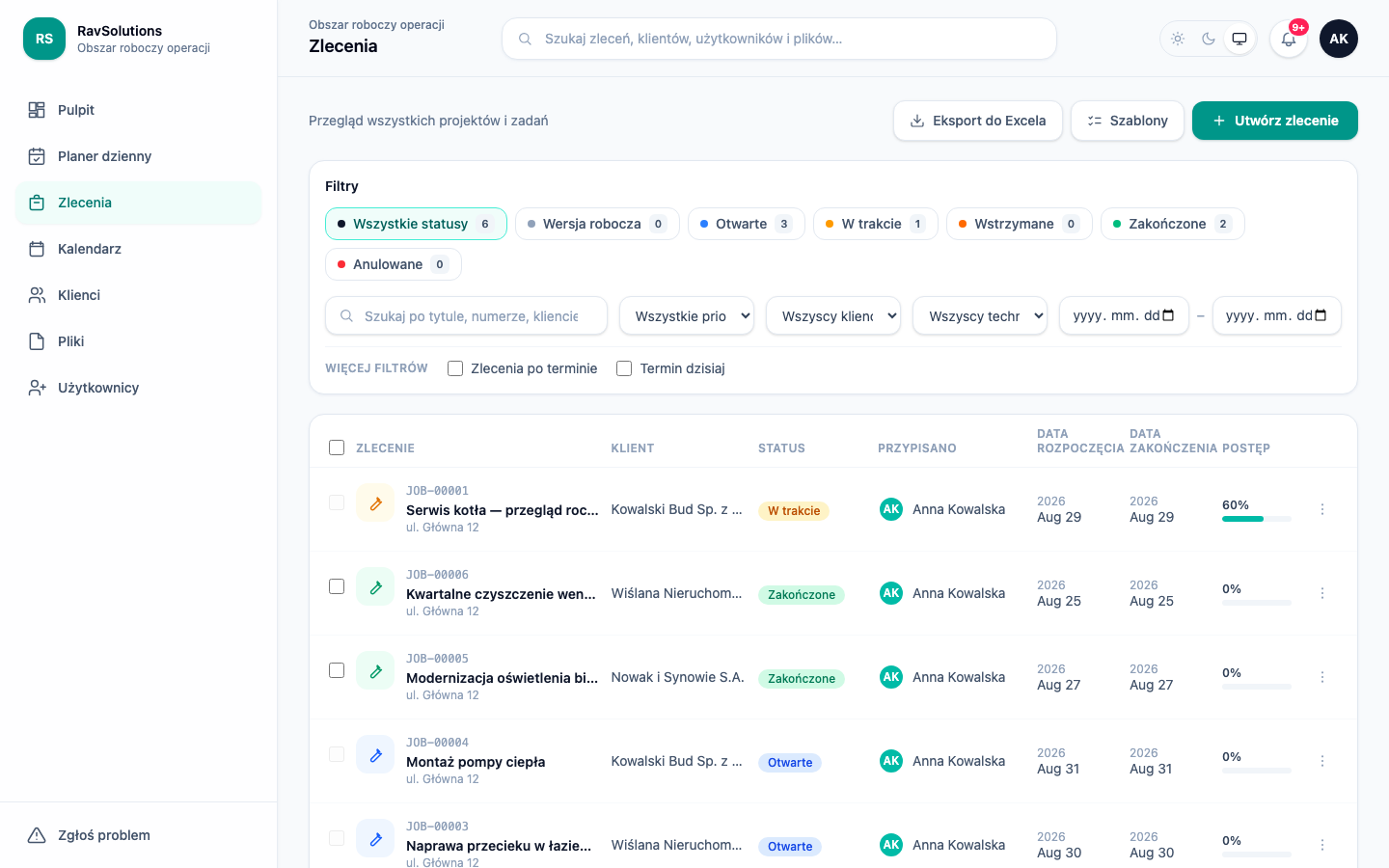Select system theme monitor icon

point(1239,39)
